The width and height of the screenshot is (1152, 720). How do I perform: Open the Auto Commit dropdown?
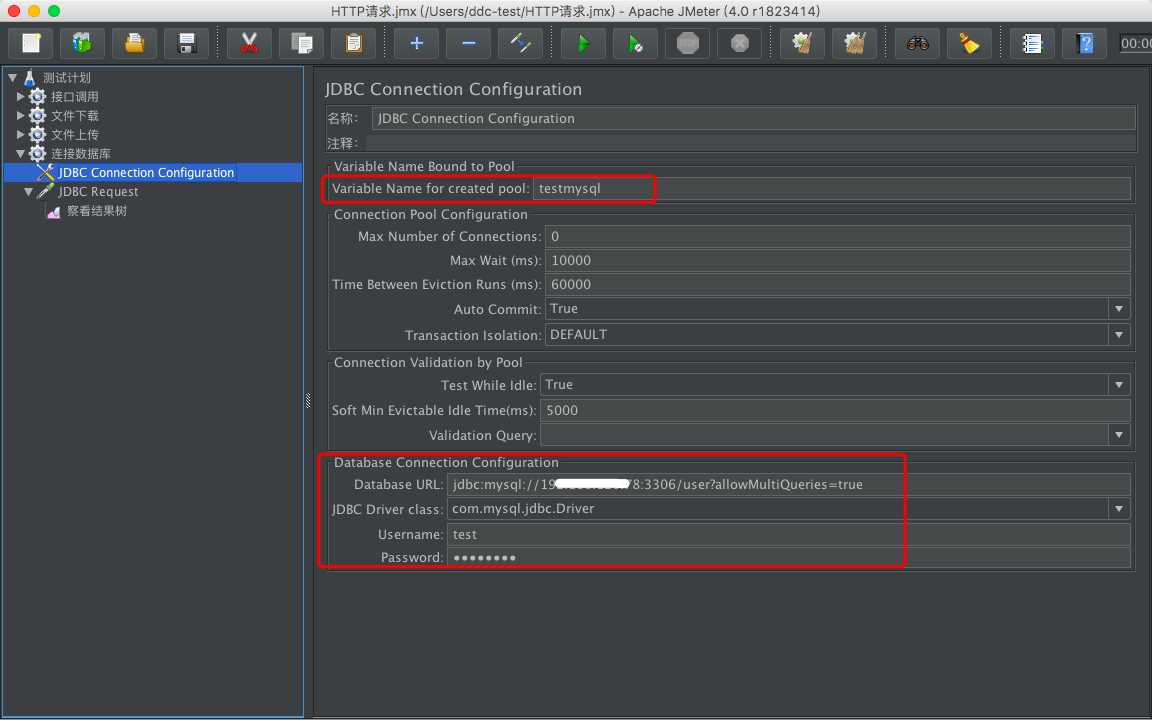(1119, 309)
